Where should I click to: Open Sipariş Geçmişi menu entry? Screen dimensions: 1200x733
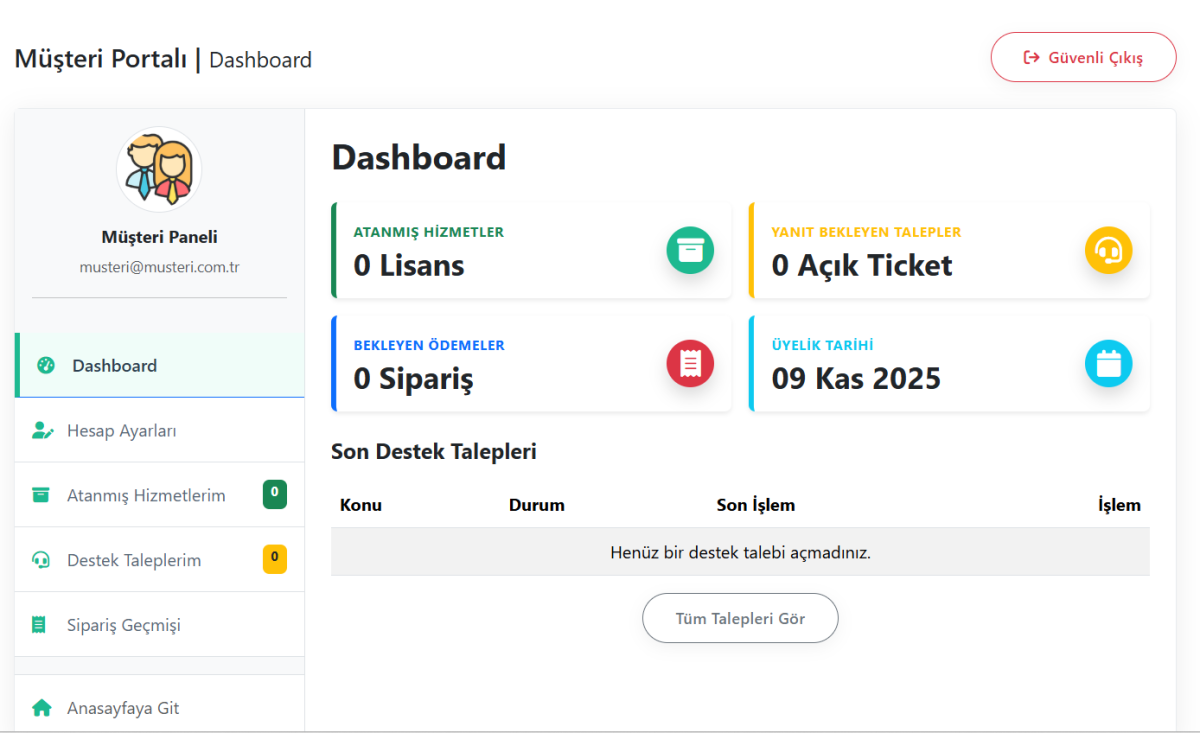point(124,625)
